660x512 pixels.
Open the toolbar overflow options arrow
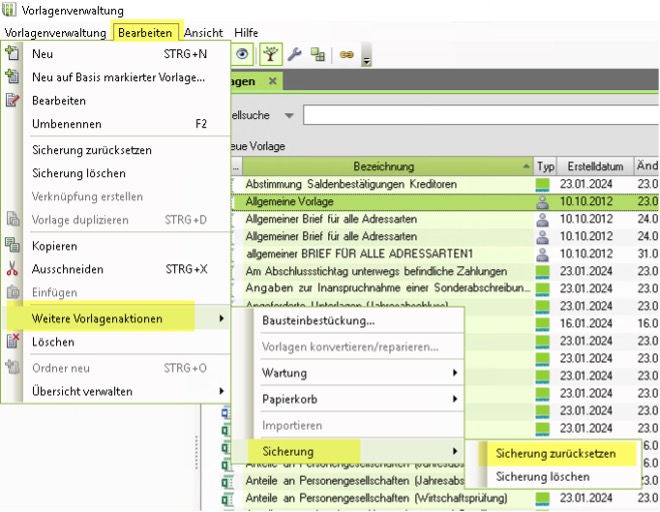coord(366,60)
